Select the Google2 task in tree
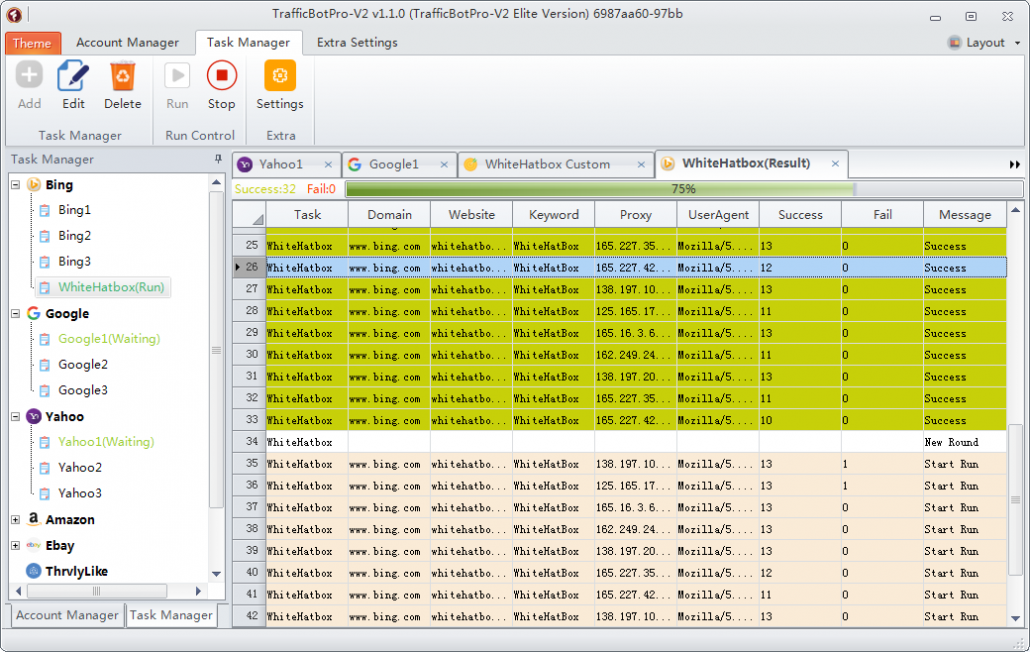 click(81, 364)
